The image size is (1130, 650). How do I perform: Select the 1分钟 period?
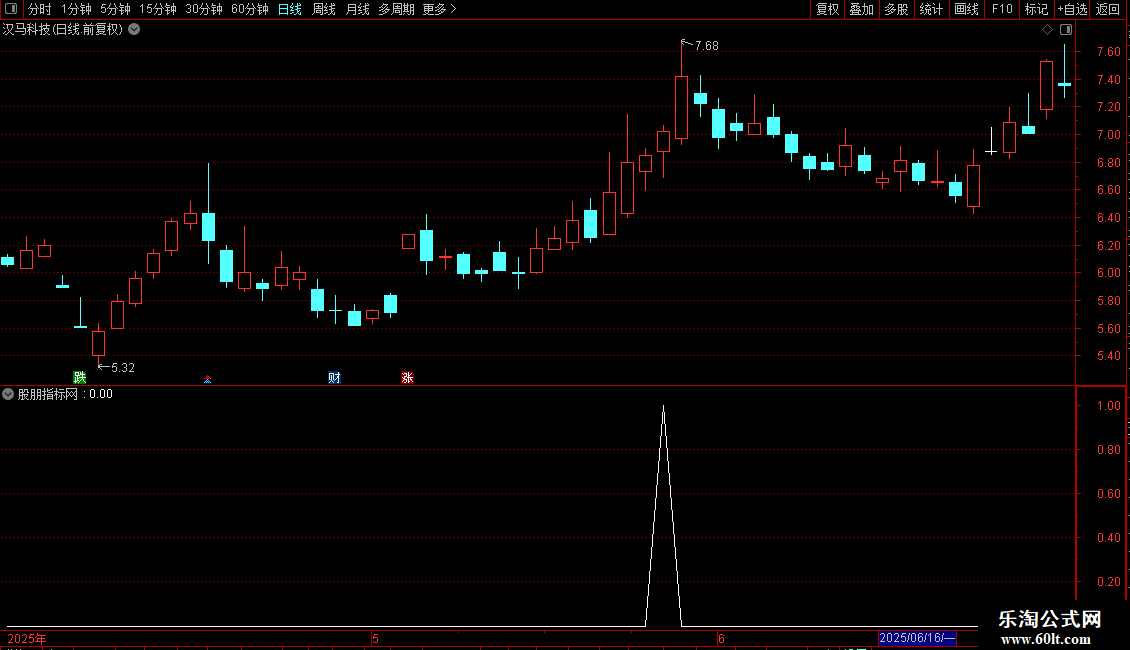coord(76,9)
